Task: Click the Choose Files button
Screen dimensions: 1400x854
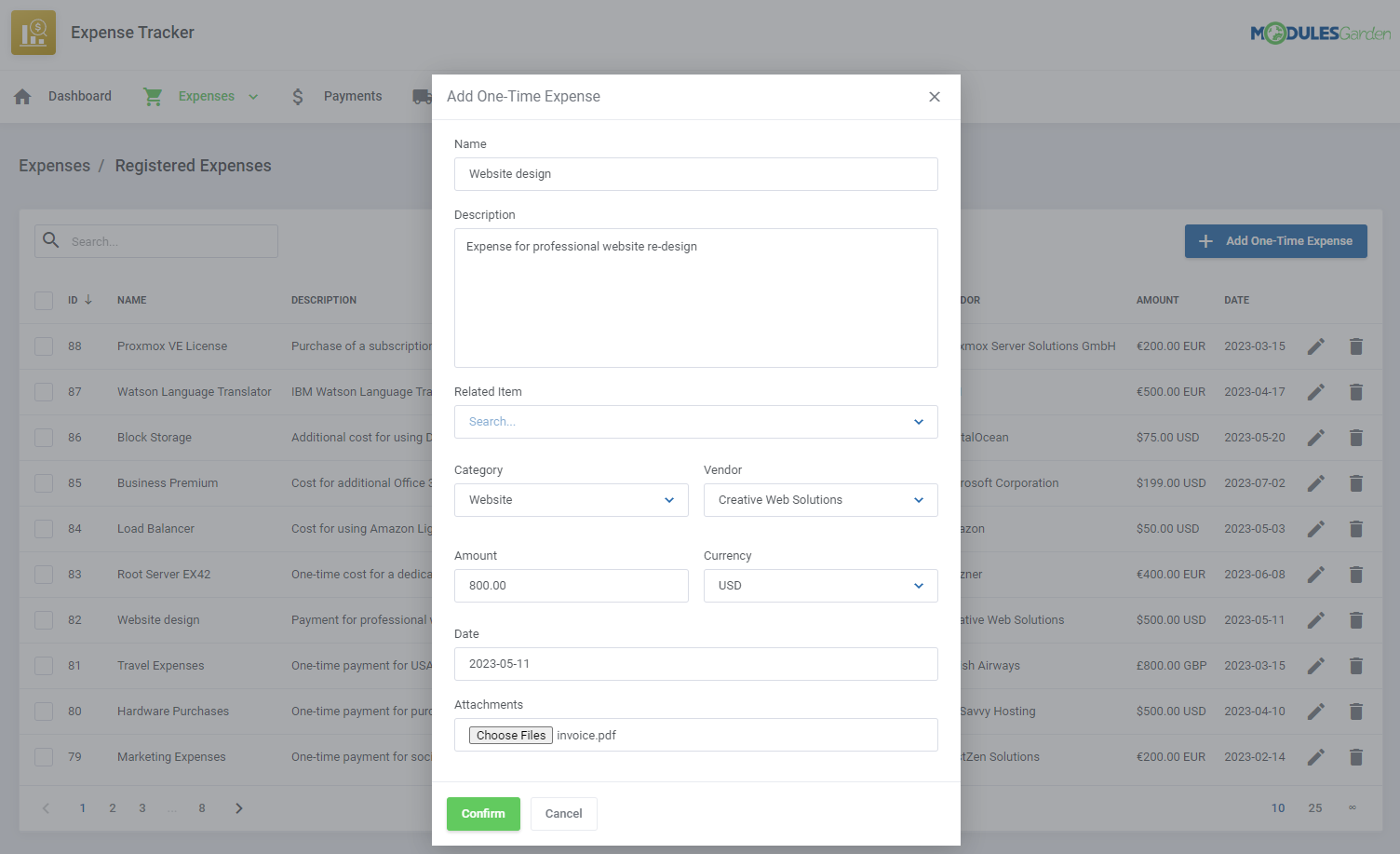Action: coord(511,735)
